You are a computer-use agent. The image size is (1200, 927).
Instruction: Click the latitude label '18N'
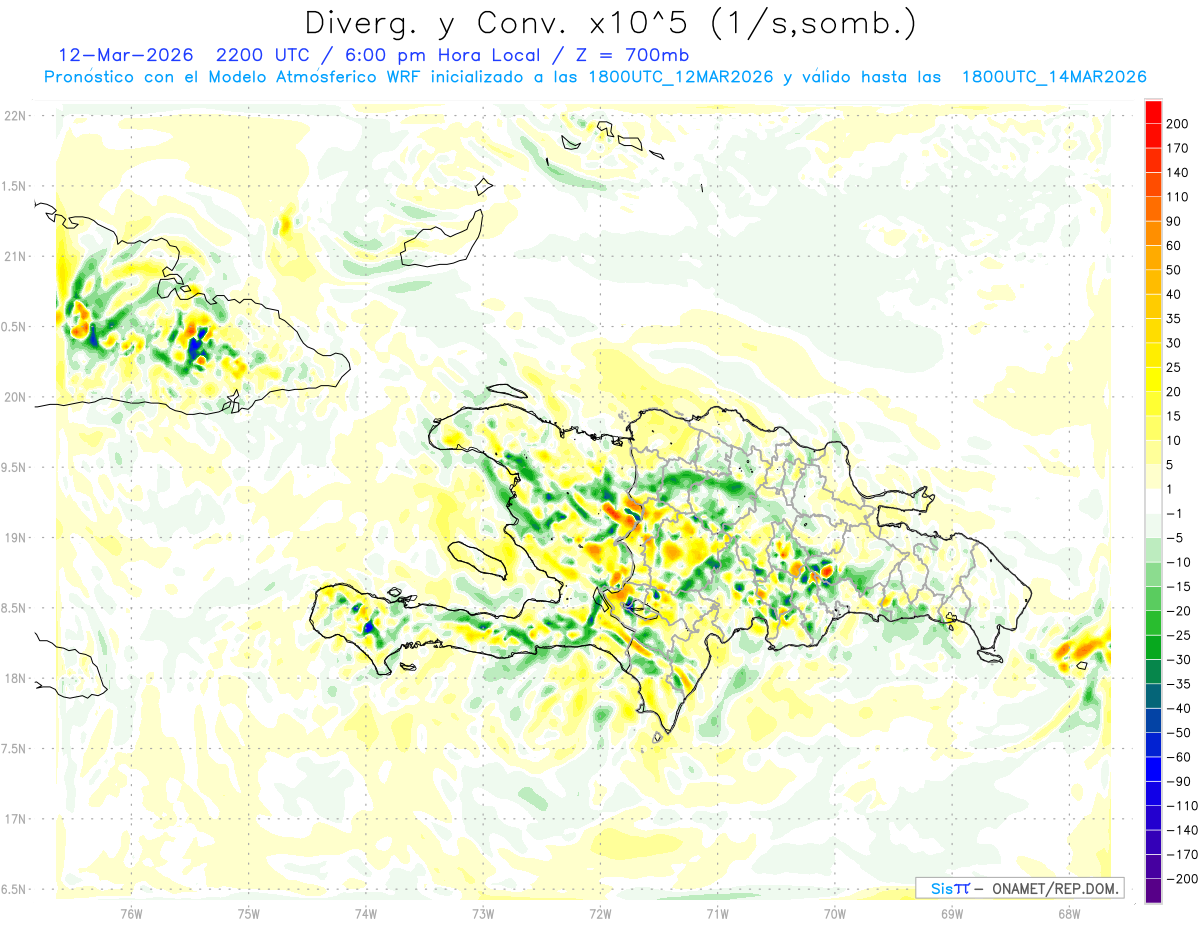click(x=15, y=679)
